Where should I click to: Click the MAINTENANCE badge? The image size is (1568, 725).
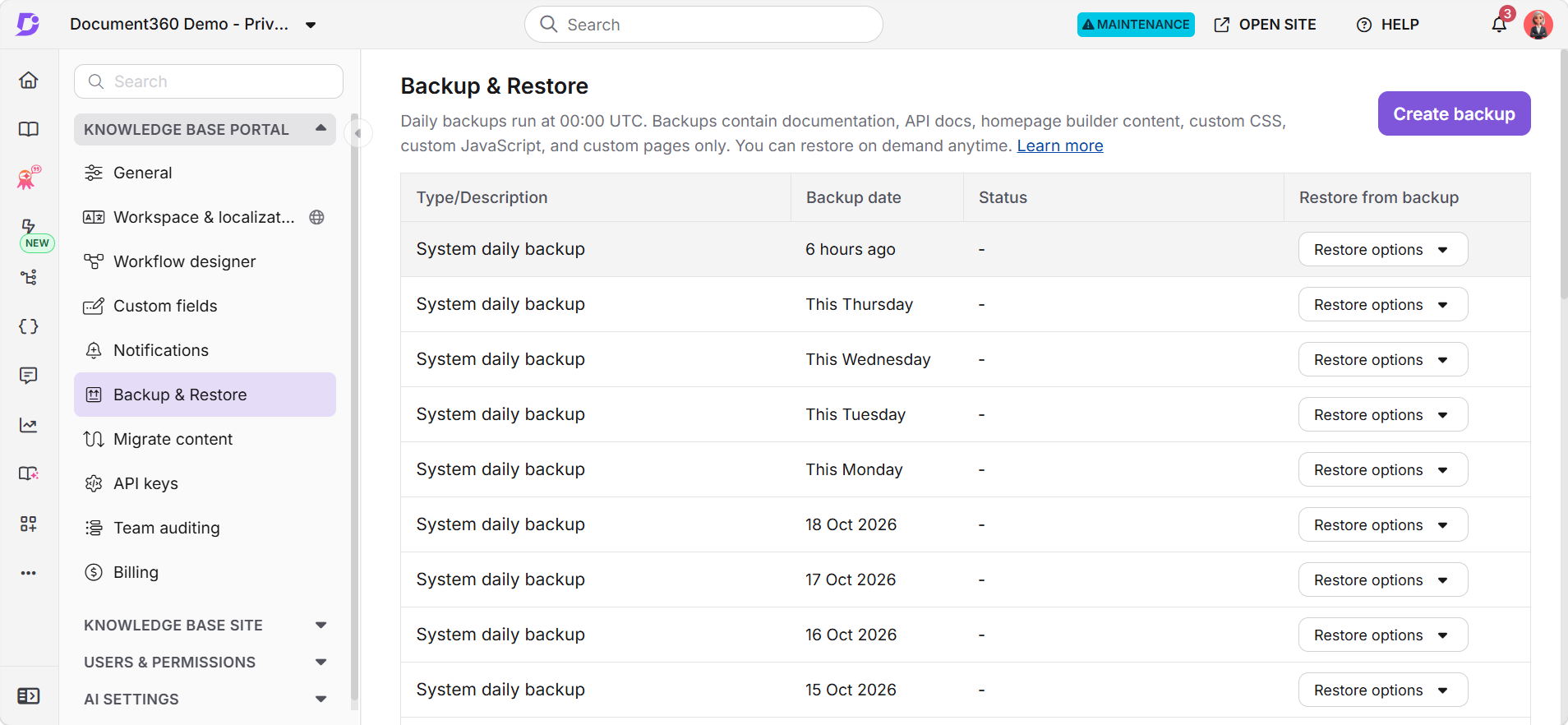tap(1136, 25)
